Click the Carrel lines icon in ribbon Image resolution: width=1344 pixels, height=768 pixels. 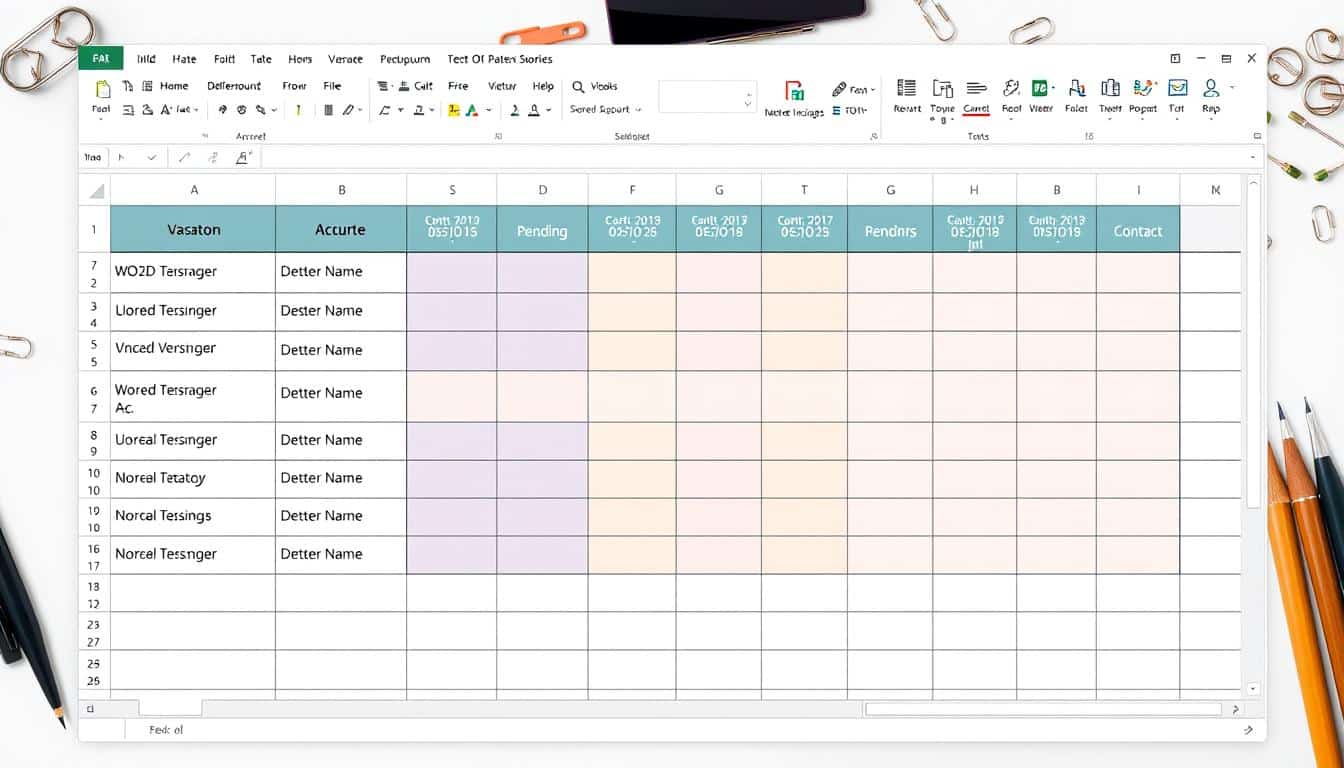pyautogui.click(x=976, y=89)
